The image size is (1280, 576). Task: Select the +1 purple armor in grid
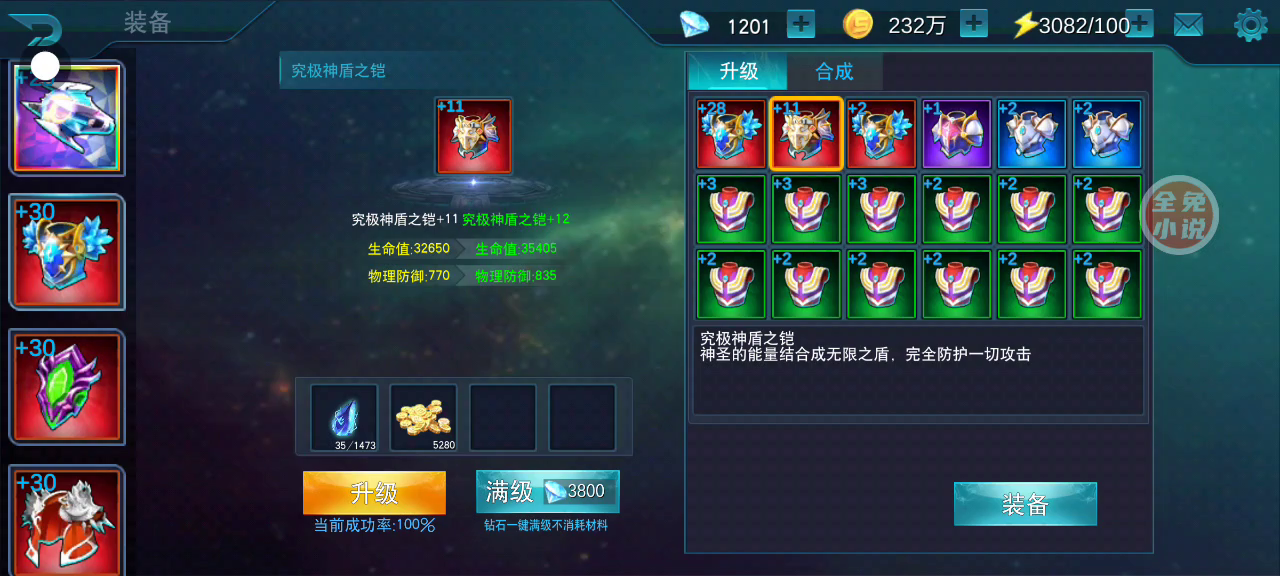[x=956, y=134]
